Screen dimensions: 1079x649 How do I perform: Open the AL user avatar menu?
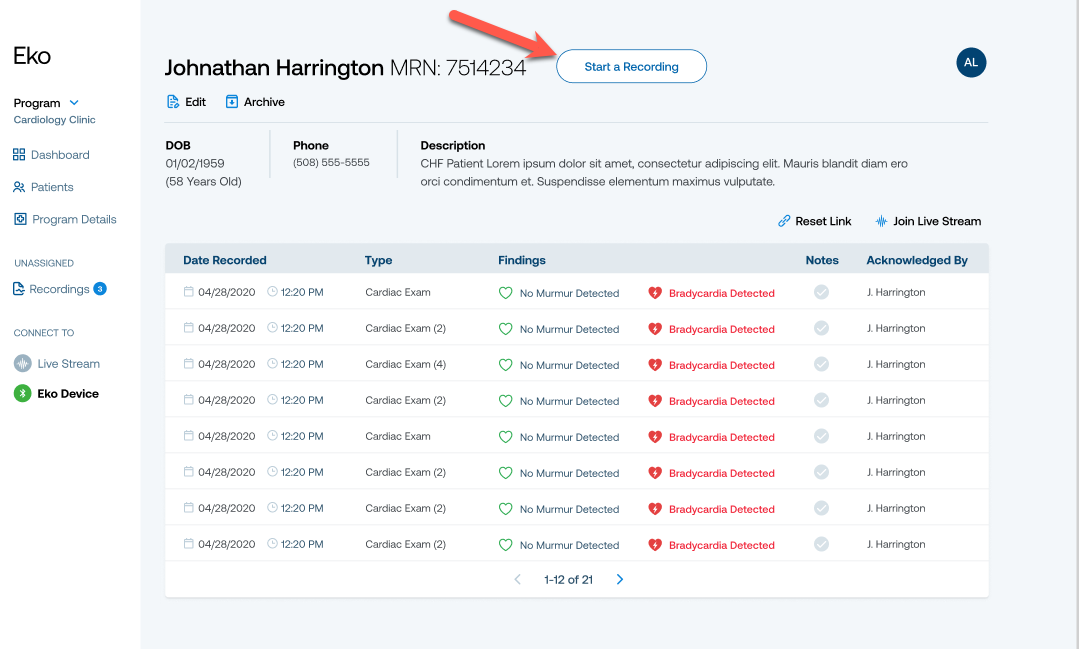point(970,62)
